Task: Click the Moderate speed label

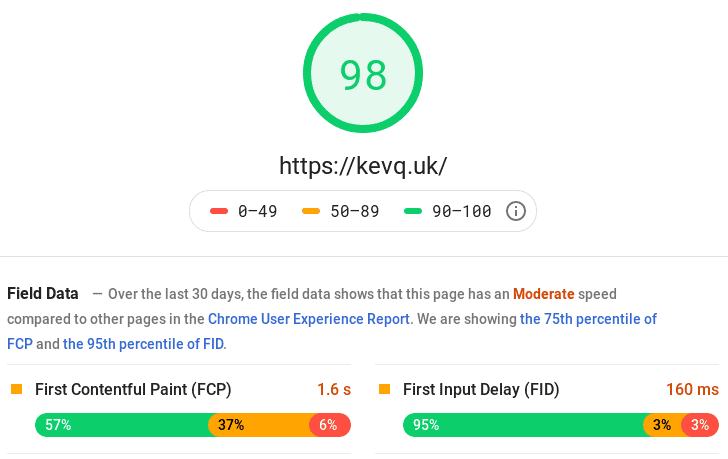Action: pyautogui.click(x=544, y=294)
